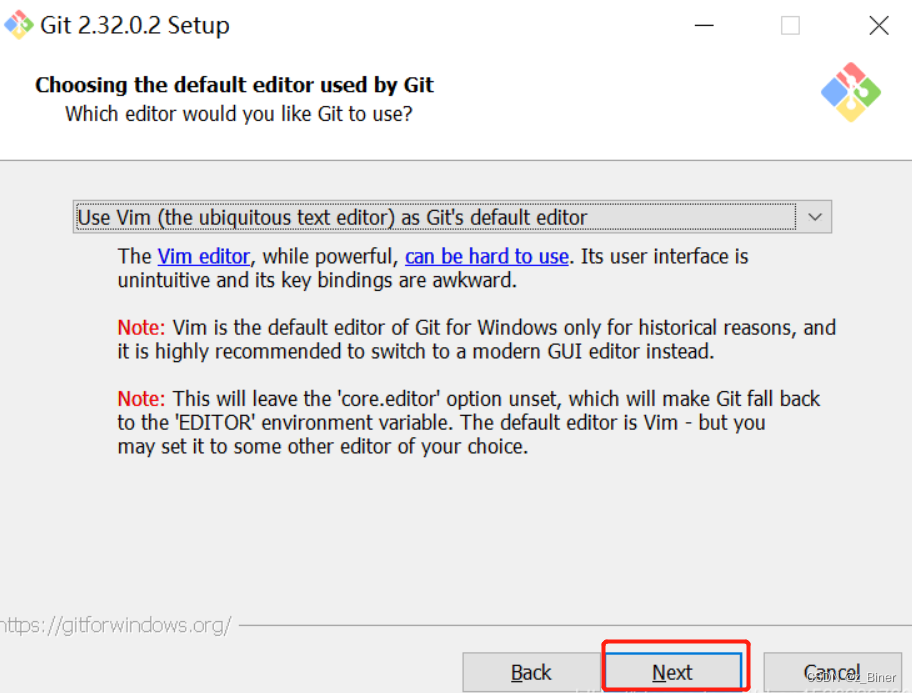The width and height of the screenshot is (912, 693).
Task: Proceed with the Next button
Action: click(x=673, y=672)
